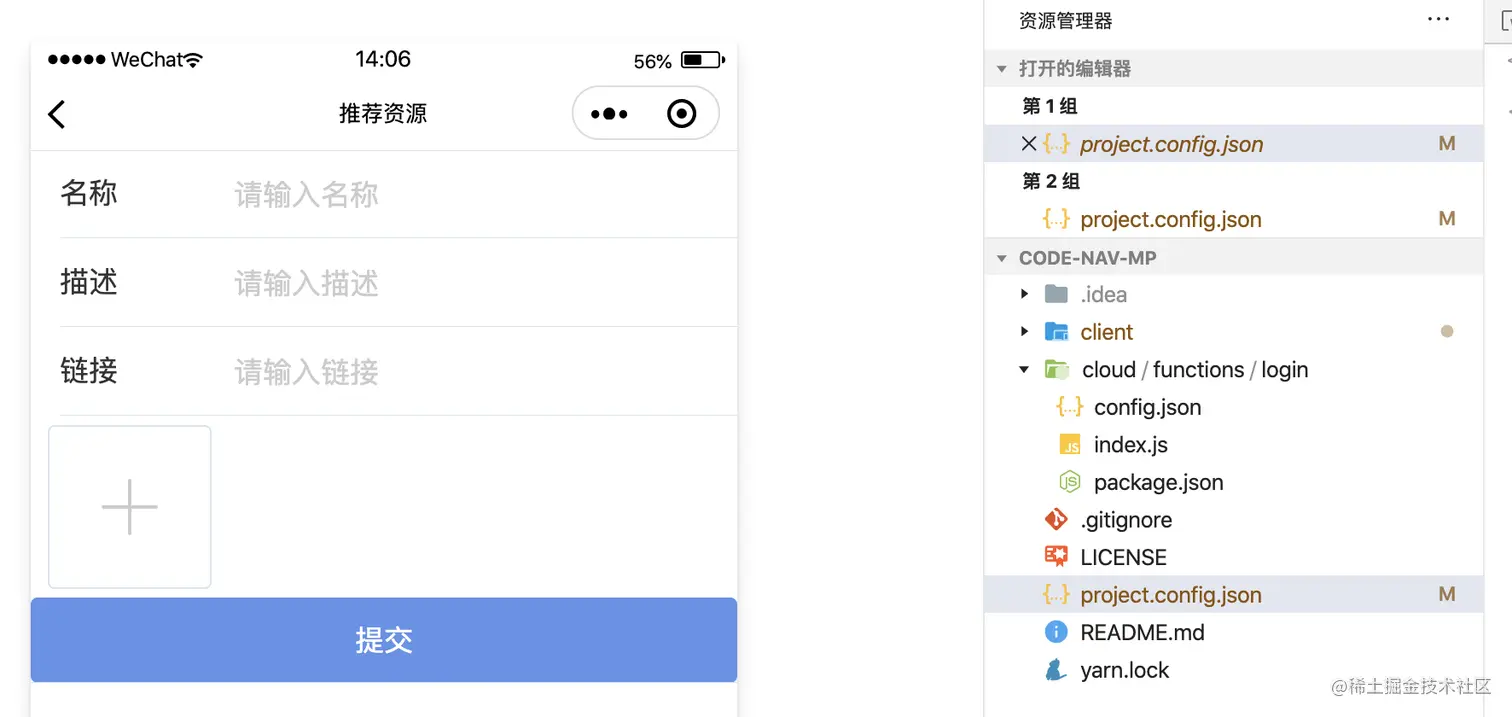Click the battery icon in phone status bar
Screen dimensions: 1512x717
click(703, 61)
